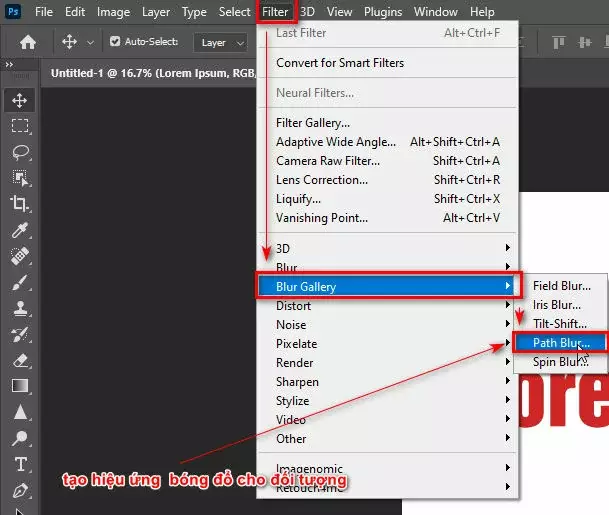Select the Dodge tool
This screenshot has width=609, height=515.
(19, 438)
